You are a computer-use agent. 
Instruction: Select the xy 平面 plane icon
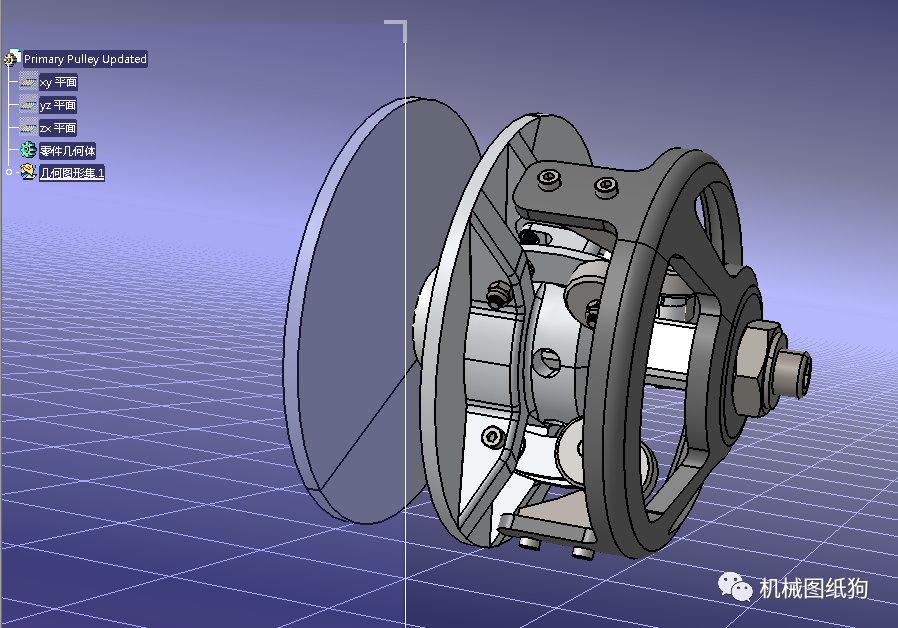tap(28, 82)
